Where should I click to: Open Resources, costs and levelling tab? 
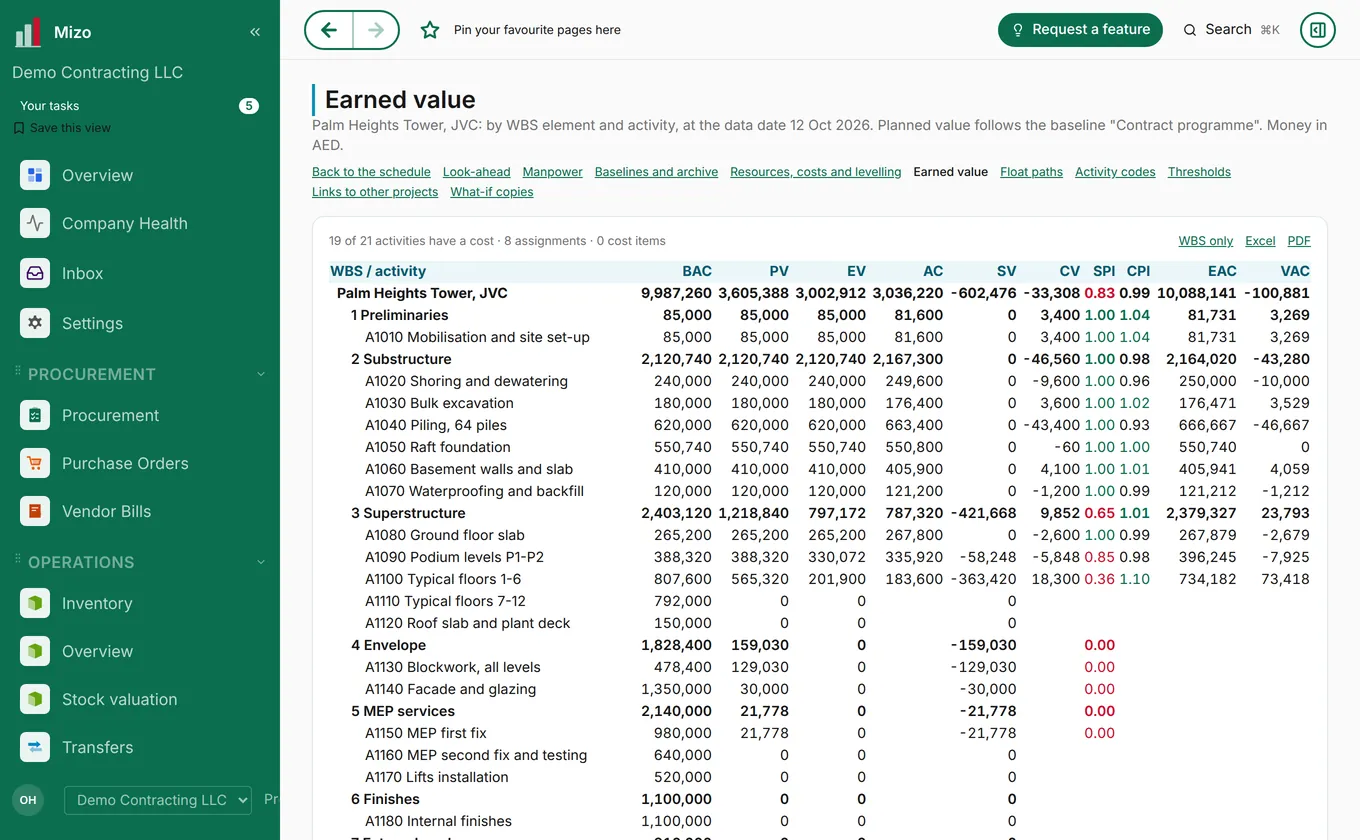(815, 172)
